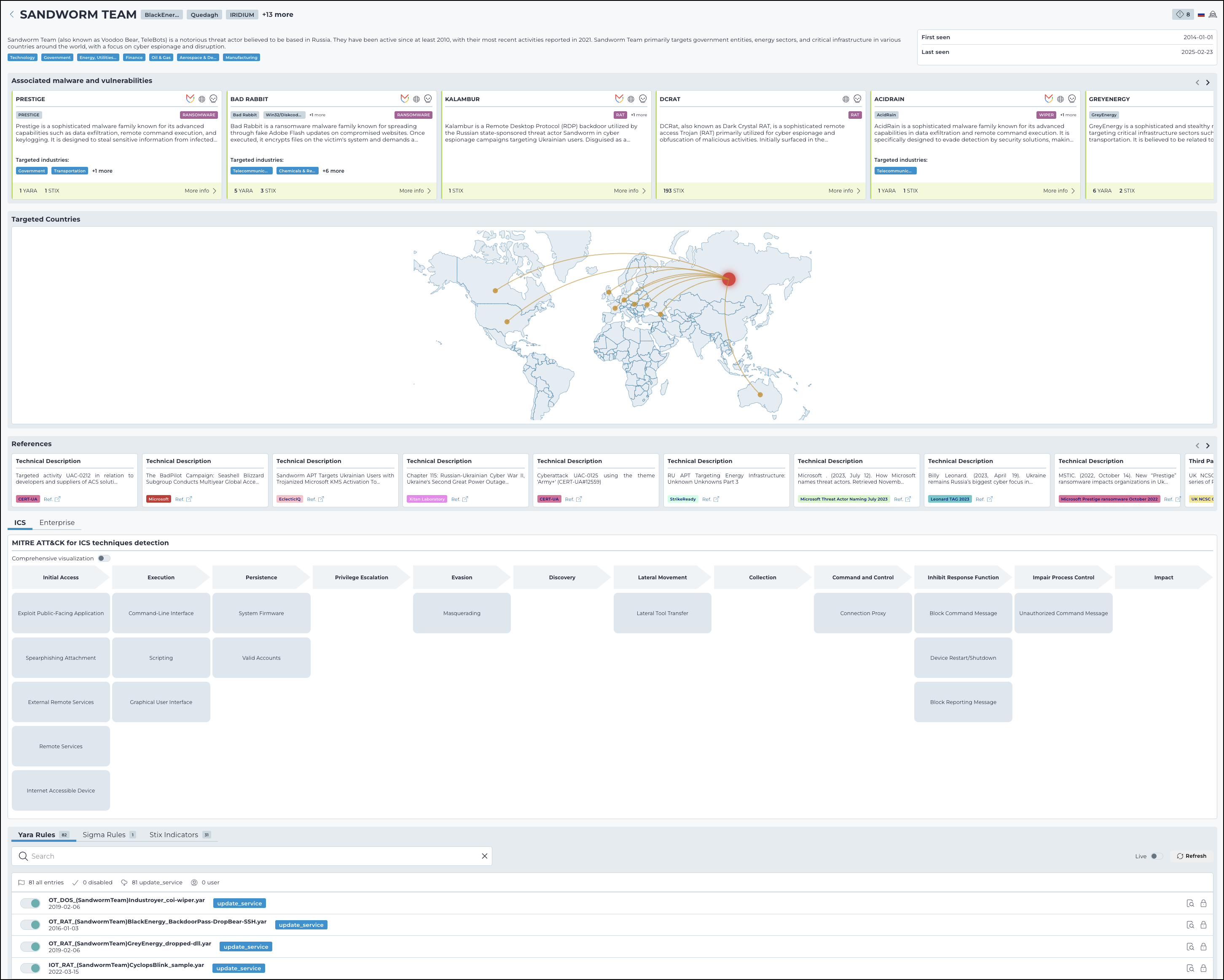View rule details icon for Industroyer_coi-wiper.yar

pyautogui.click(x=1190, y=903)
